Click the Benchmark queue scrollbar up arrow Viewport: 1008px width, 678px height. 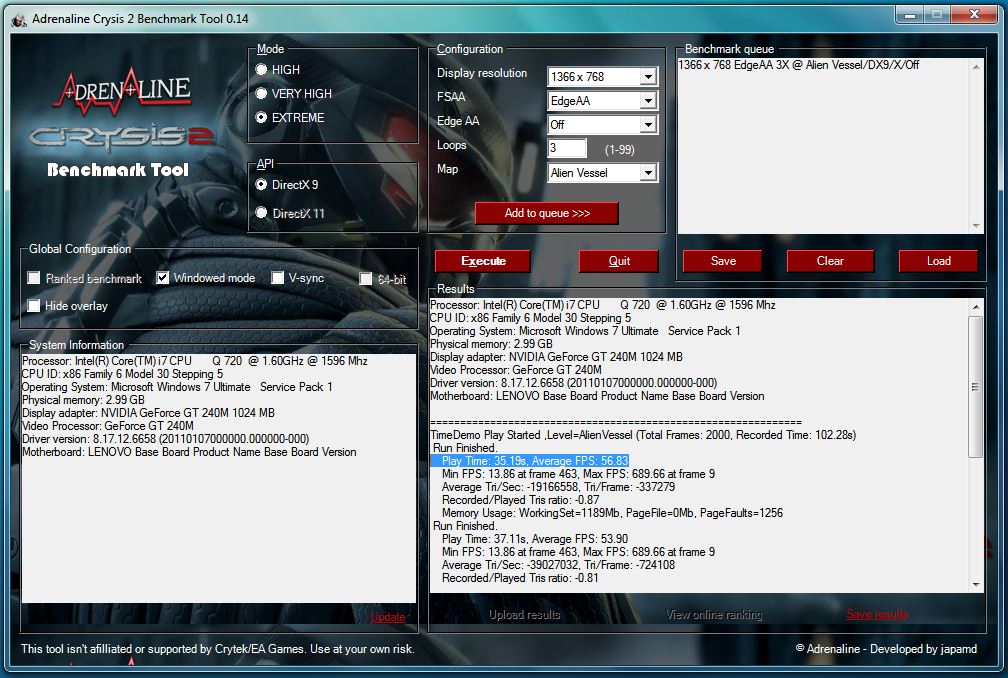976,67
